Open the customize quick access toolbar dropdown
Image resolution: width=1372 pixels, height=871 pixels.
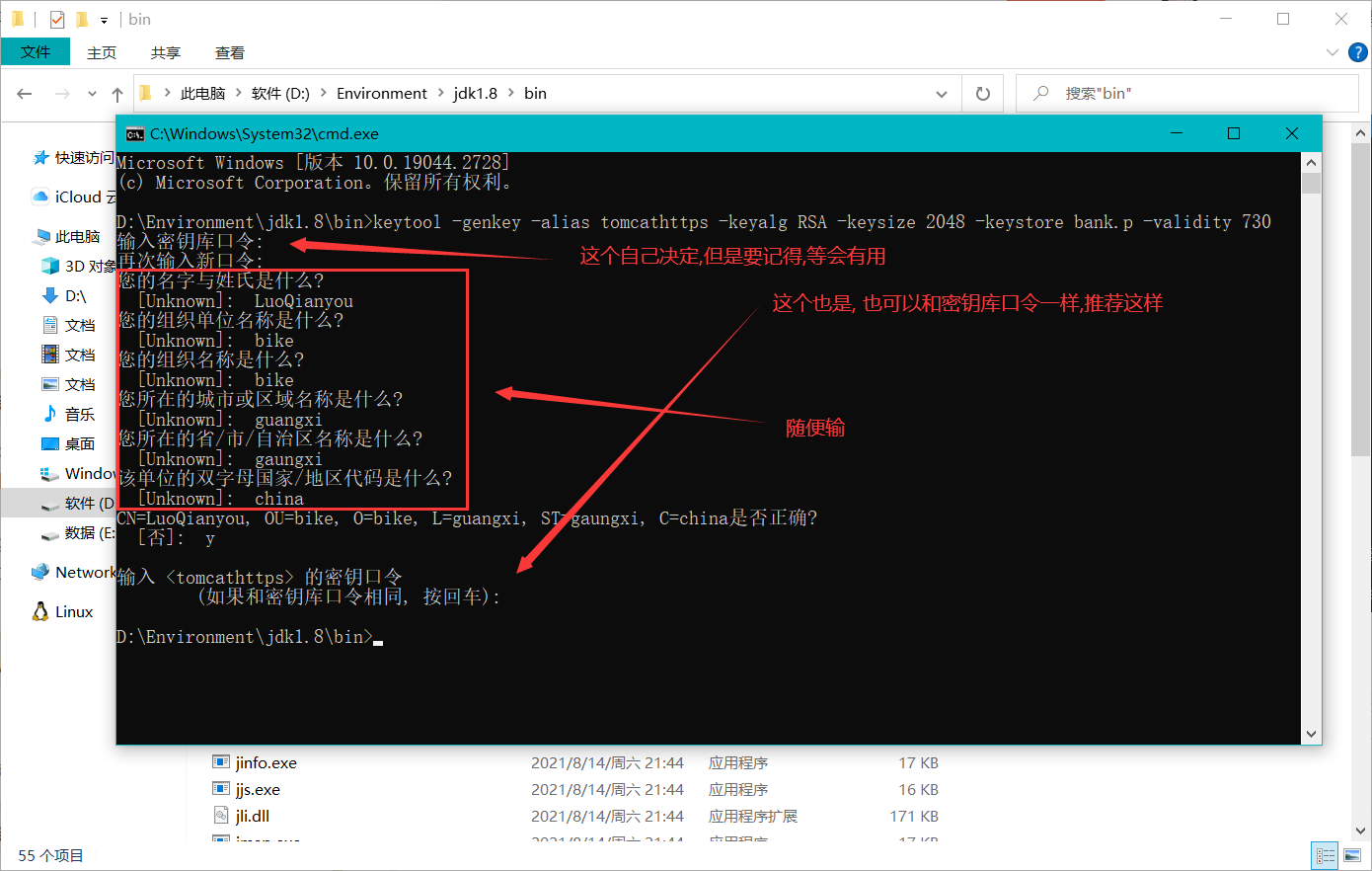coord(104,20)
